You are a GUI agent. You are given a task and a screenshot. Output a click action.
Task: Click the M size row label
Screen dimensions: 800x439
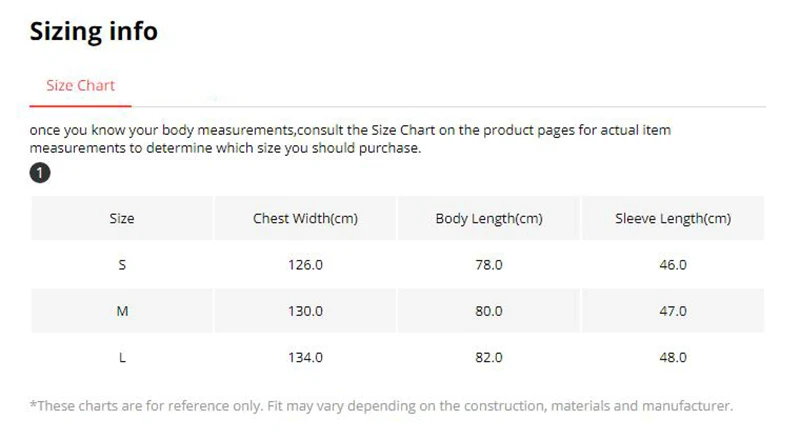(x=122, y=311)
